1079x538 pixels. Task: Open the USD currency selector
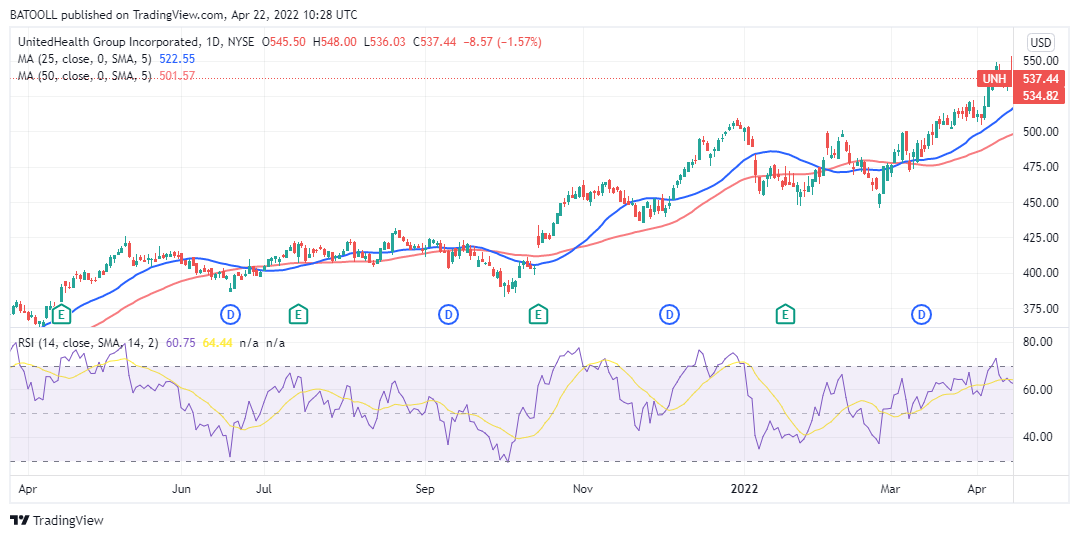[x=1041, y=43]
